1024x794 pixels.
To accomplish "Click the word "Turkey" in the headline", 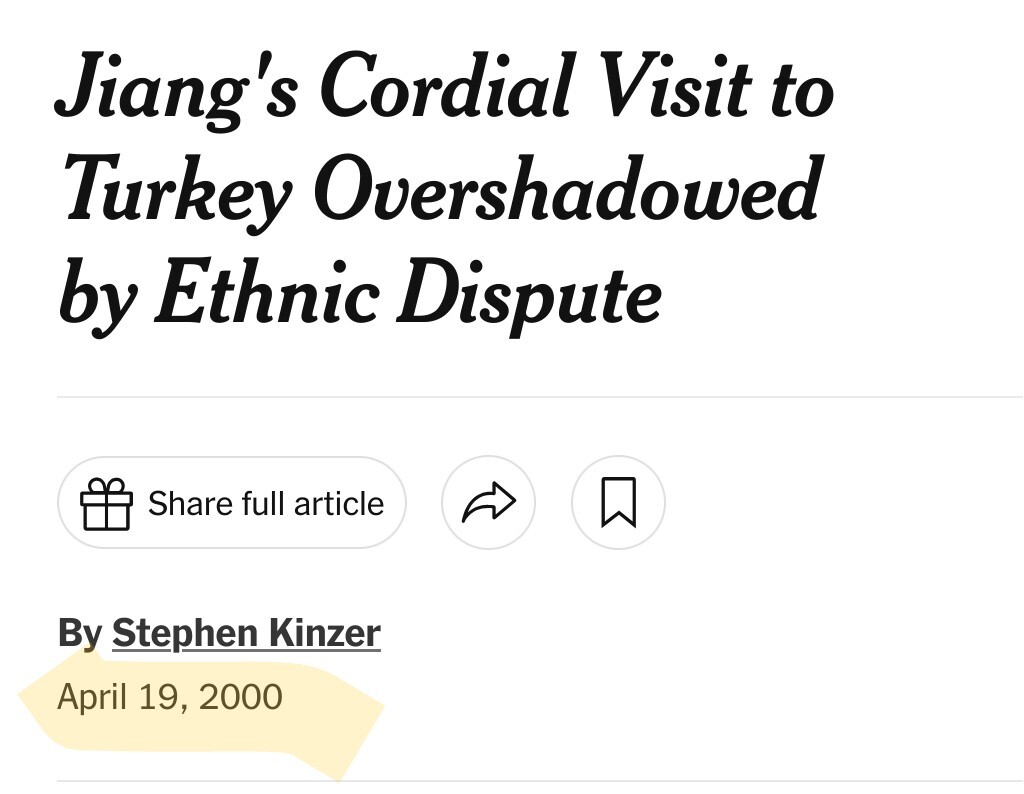I will [x=175, y=193].
